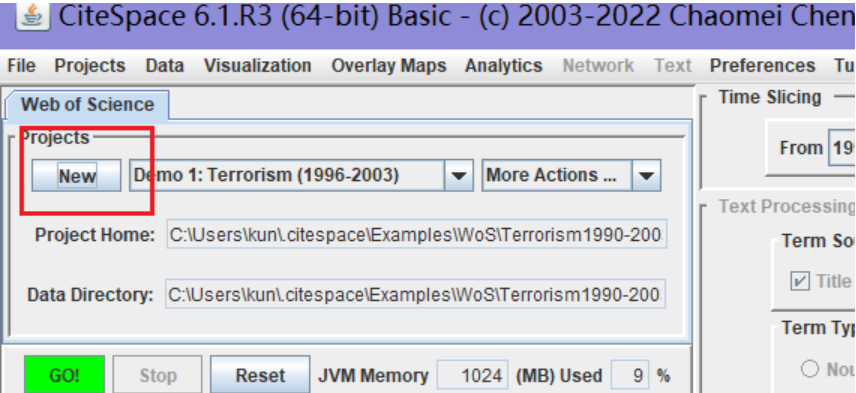The width and height of the screenshot is (856, 393).
Task: Start analysis with the green GO! button
Action: coord(64,375)
